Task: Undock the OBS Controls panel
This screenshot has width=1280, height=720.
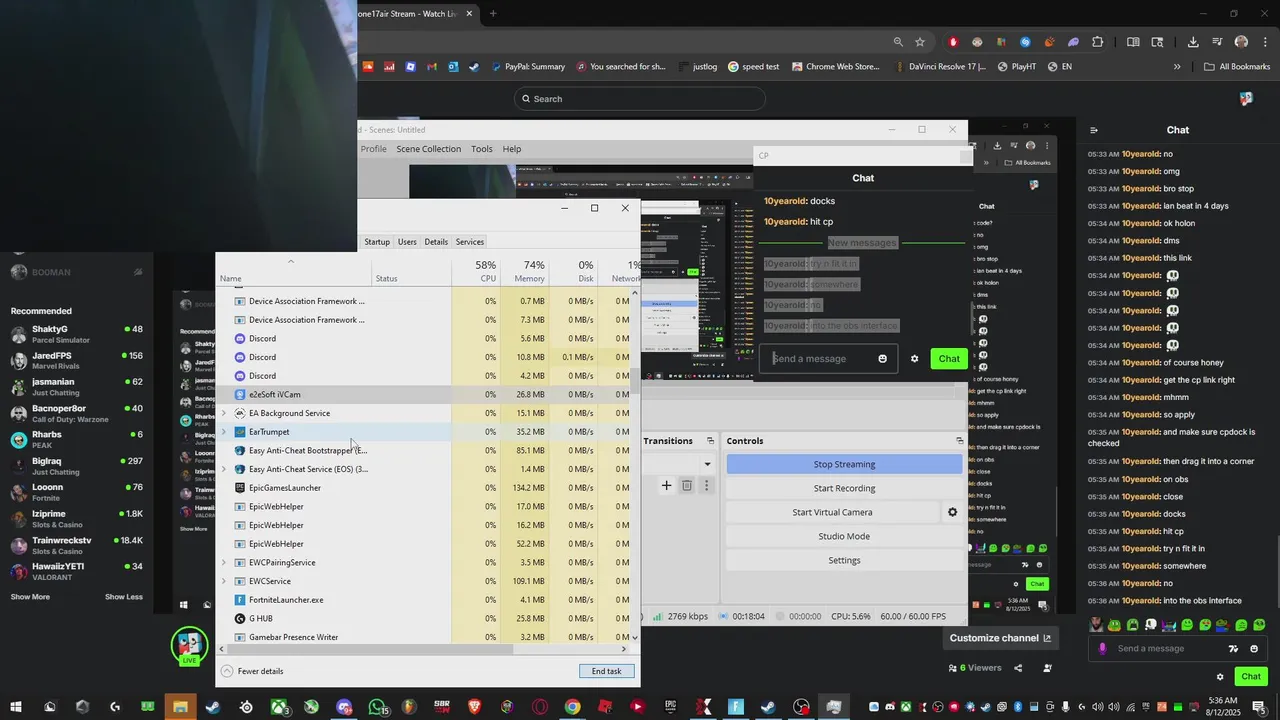Action: [x=959, y=441]
